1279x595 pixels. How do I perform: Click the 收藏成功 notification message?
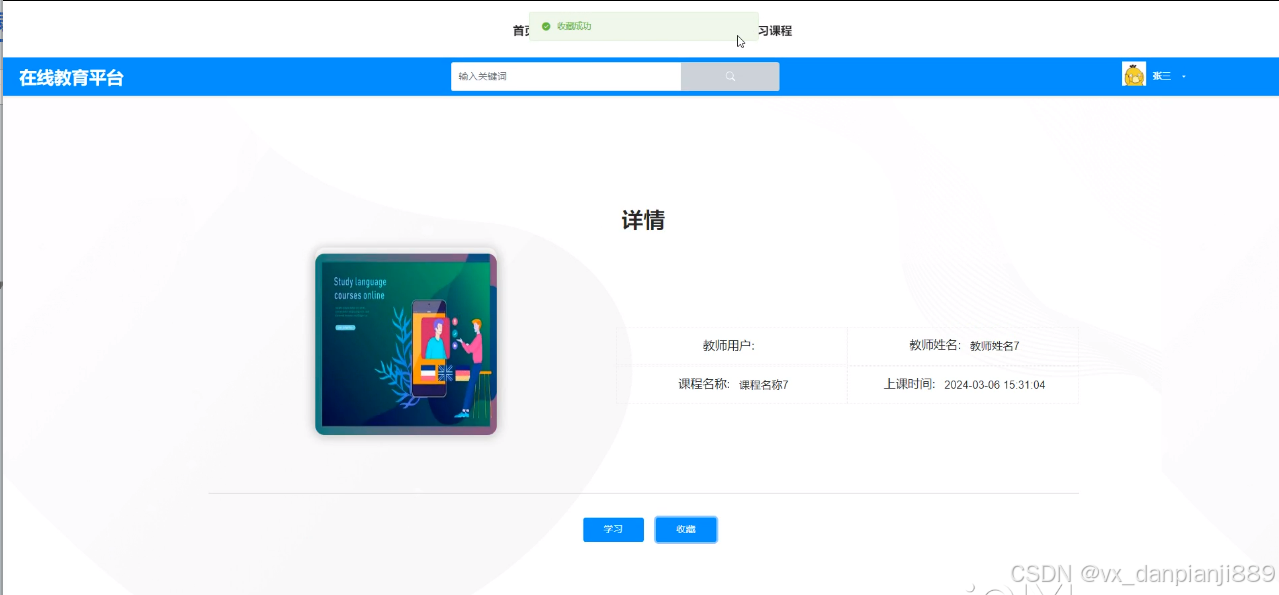pyautogui.click(x=644, y=27)
